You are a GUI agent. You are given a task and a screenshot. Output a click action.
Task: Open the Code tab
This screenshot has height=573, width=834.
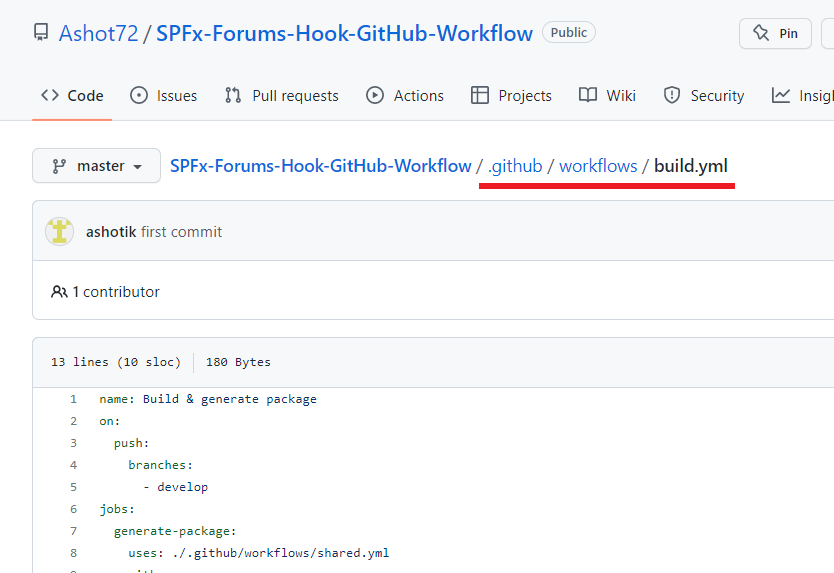coord(72,95)
